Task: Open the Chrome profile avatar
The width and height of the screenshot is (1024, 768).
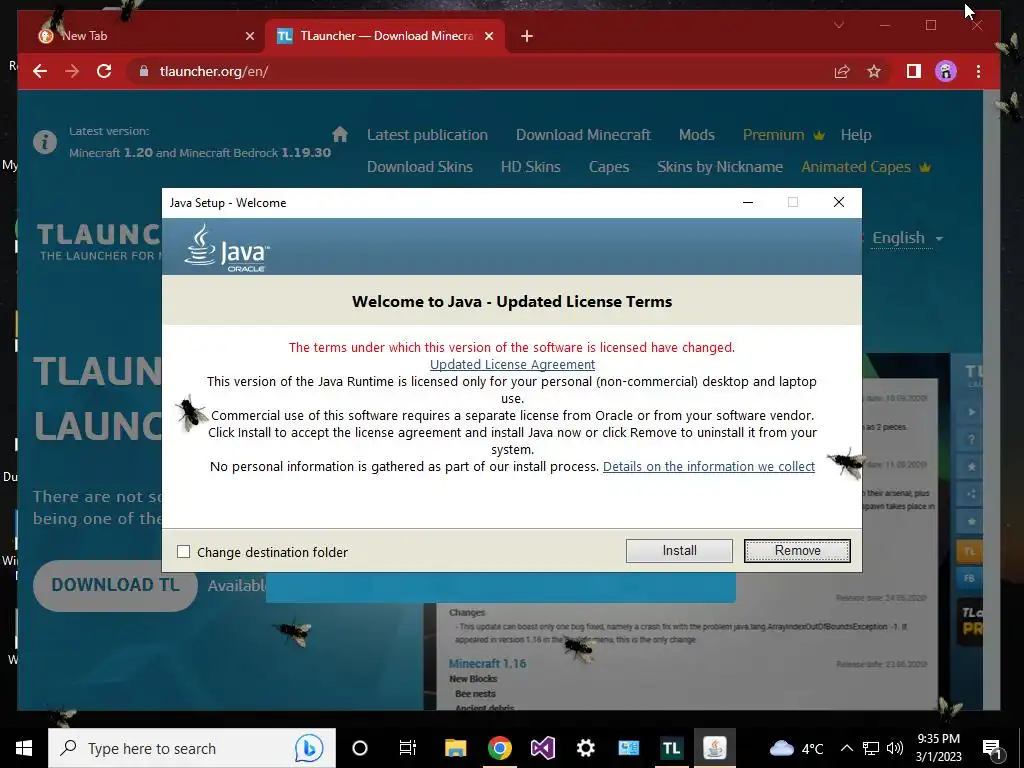Action: [x=946, y=71]
